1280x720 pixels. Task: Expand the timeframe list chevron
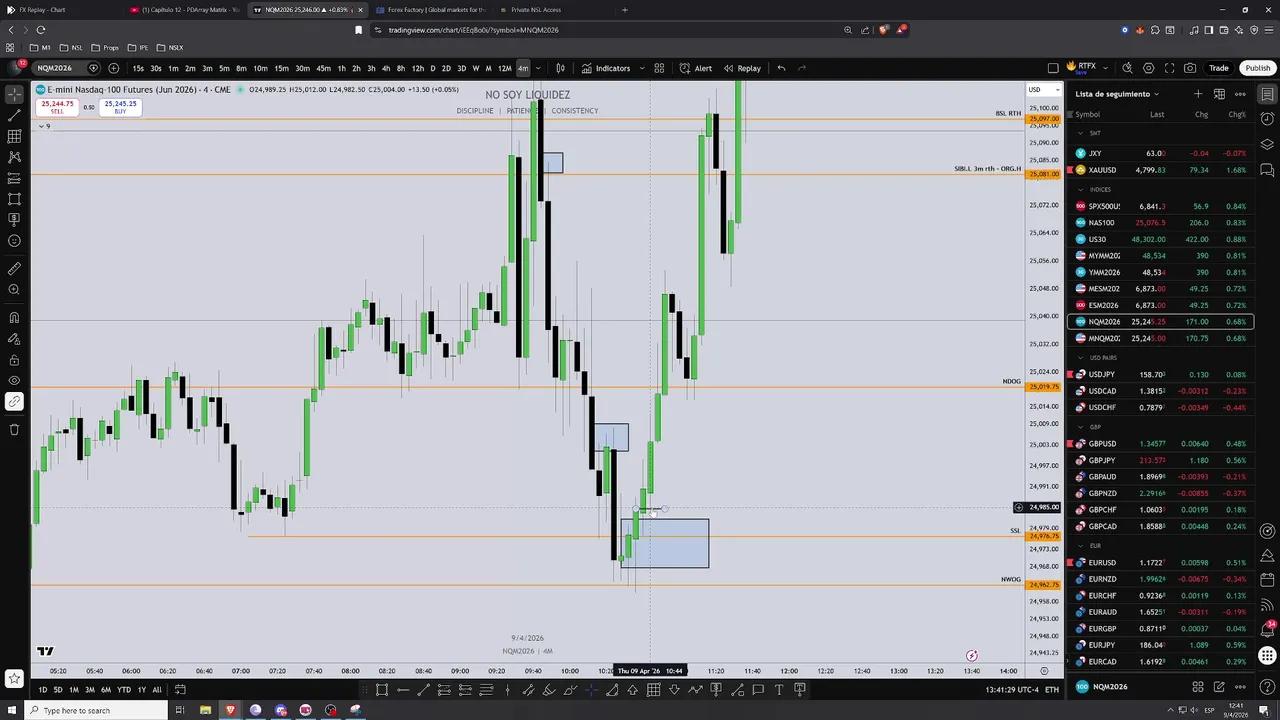point(537,68)
